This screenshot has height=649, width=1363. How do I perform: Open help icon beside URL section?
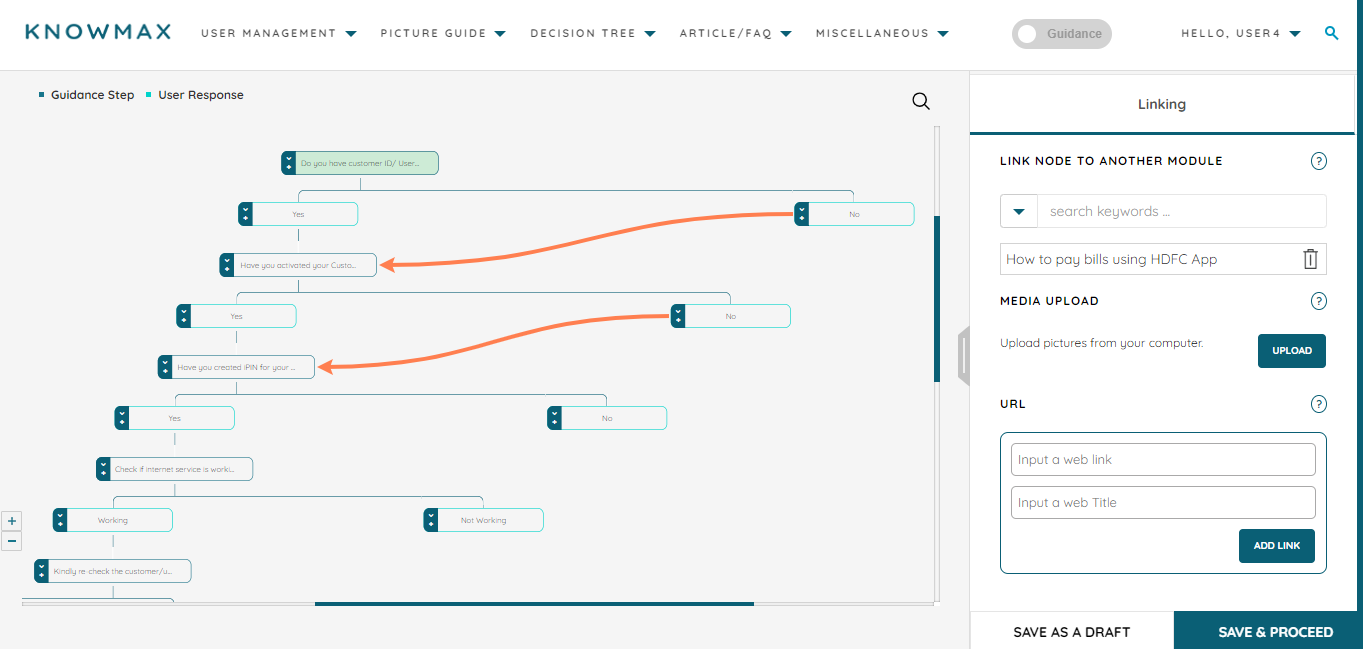point(1318,404)
